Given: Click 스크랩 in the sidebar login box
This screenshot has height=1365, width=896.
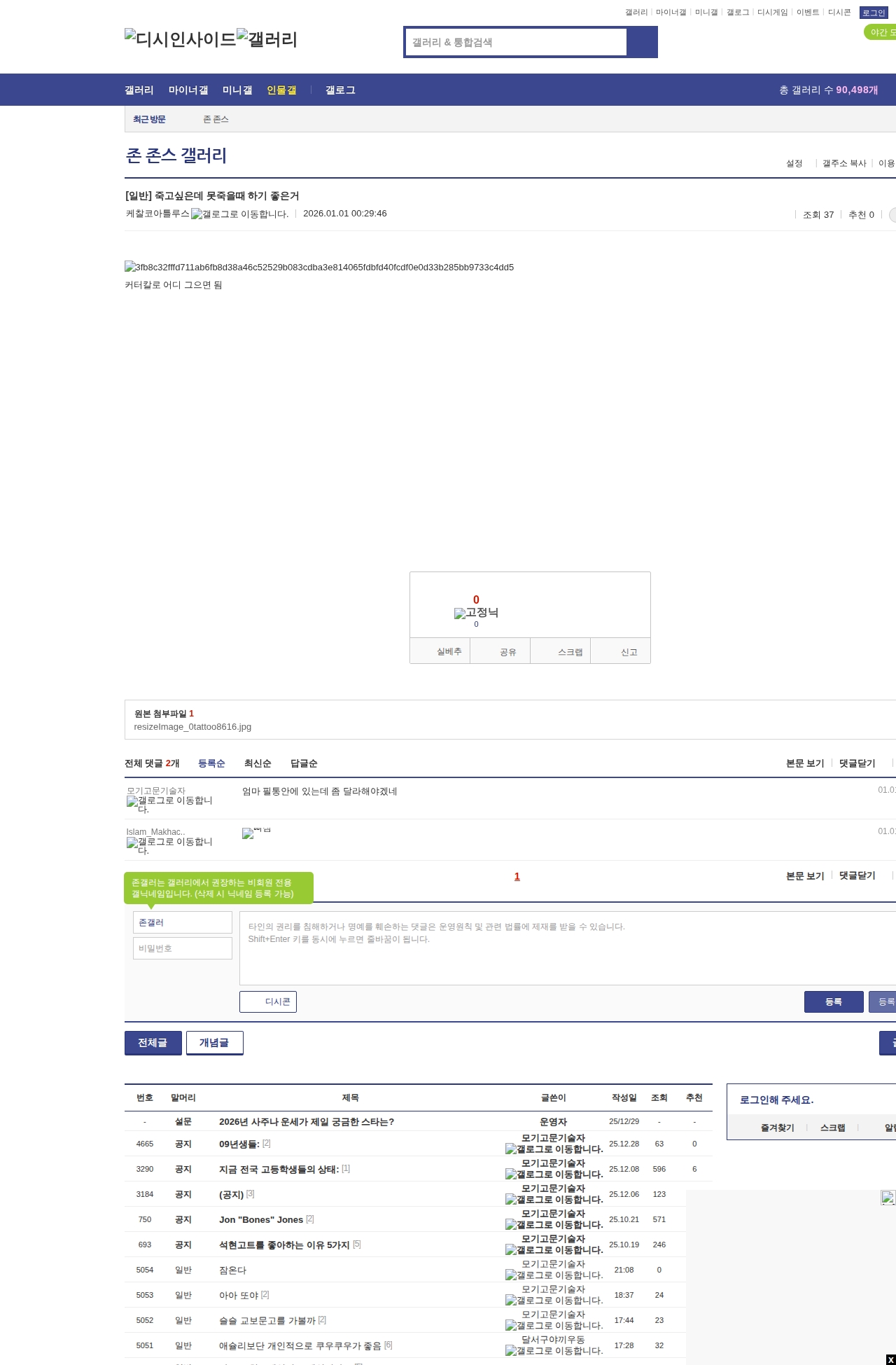Looking at the screenshot, I should click(833, 1128).
